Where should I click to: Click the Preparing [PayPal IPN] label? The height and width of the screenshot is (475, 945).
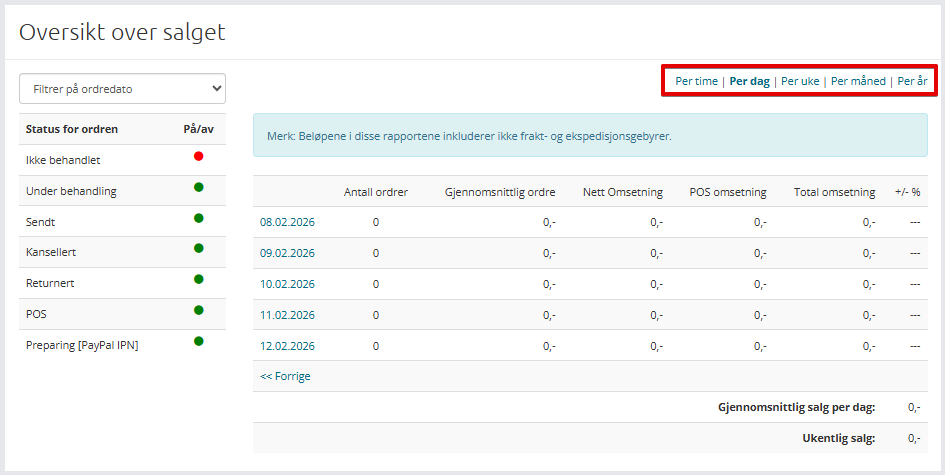click(82, 345)
